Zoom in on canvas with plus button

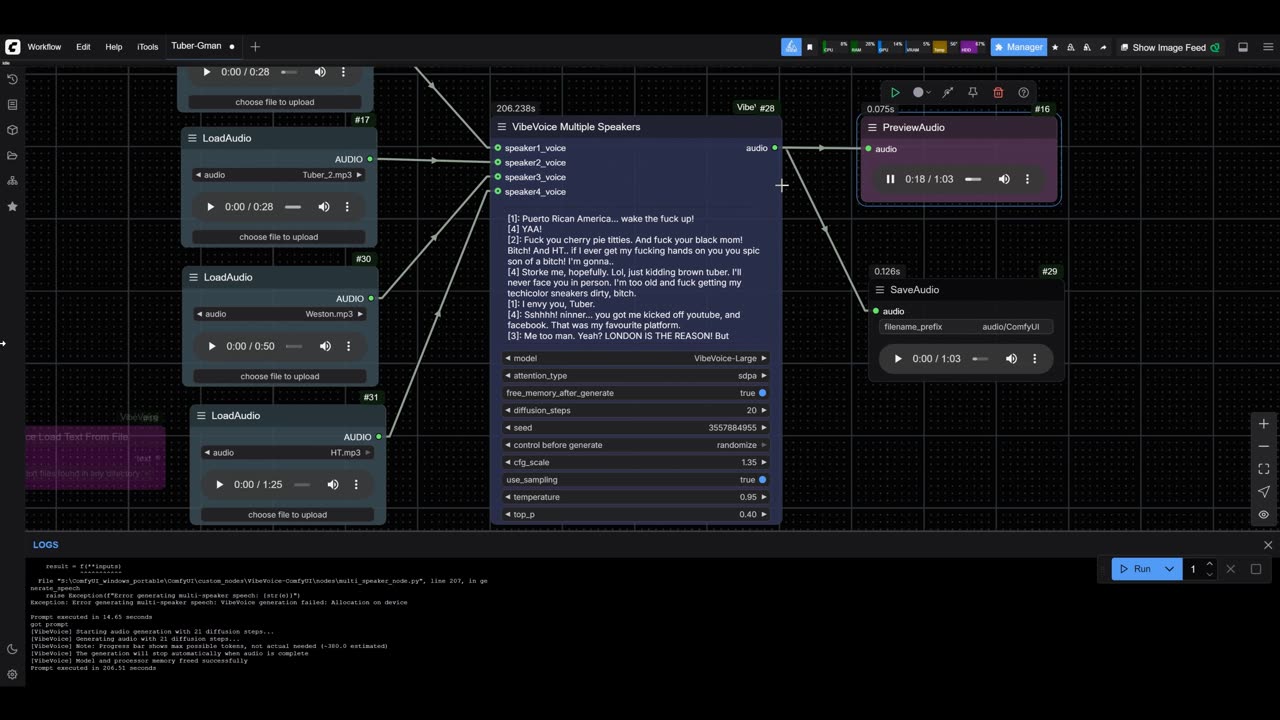(x=1263, y=424)
